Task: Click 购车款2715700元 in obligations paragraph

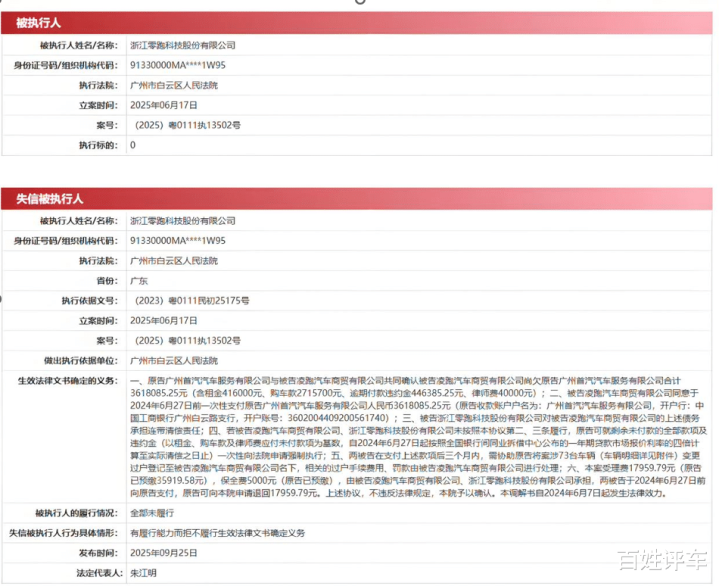Action: pyautogui.click(x=306, y=393)
